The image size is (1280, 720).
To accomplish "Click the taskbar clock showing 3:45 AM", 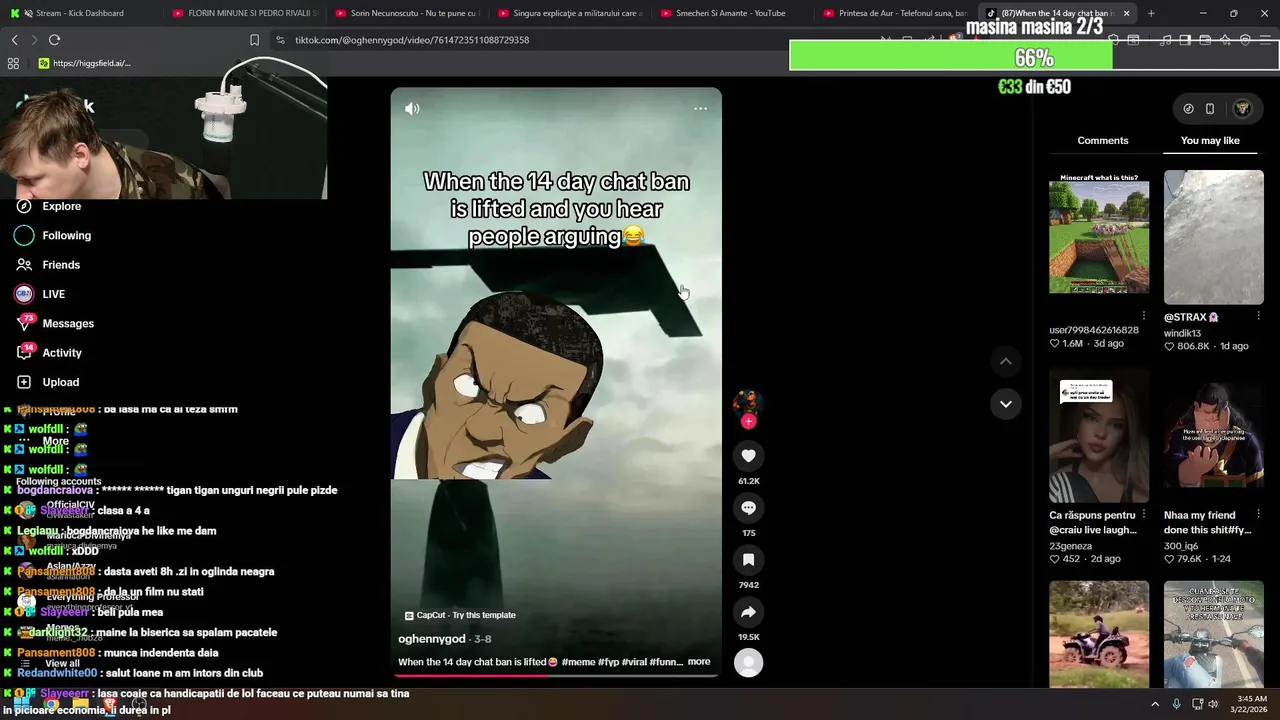I will (x=1252, y=704).
